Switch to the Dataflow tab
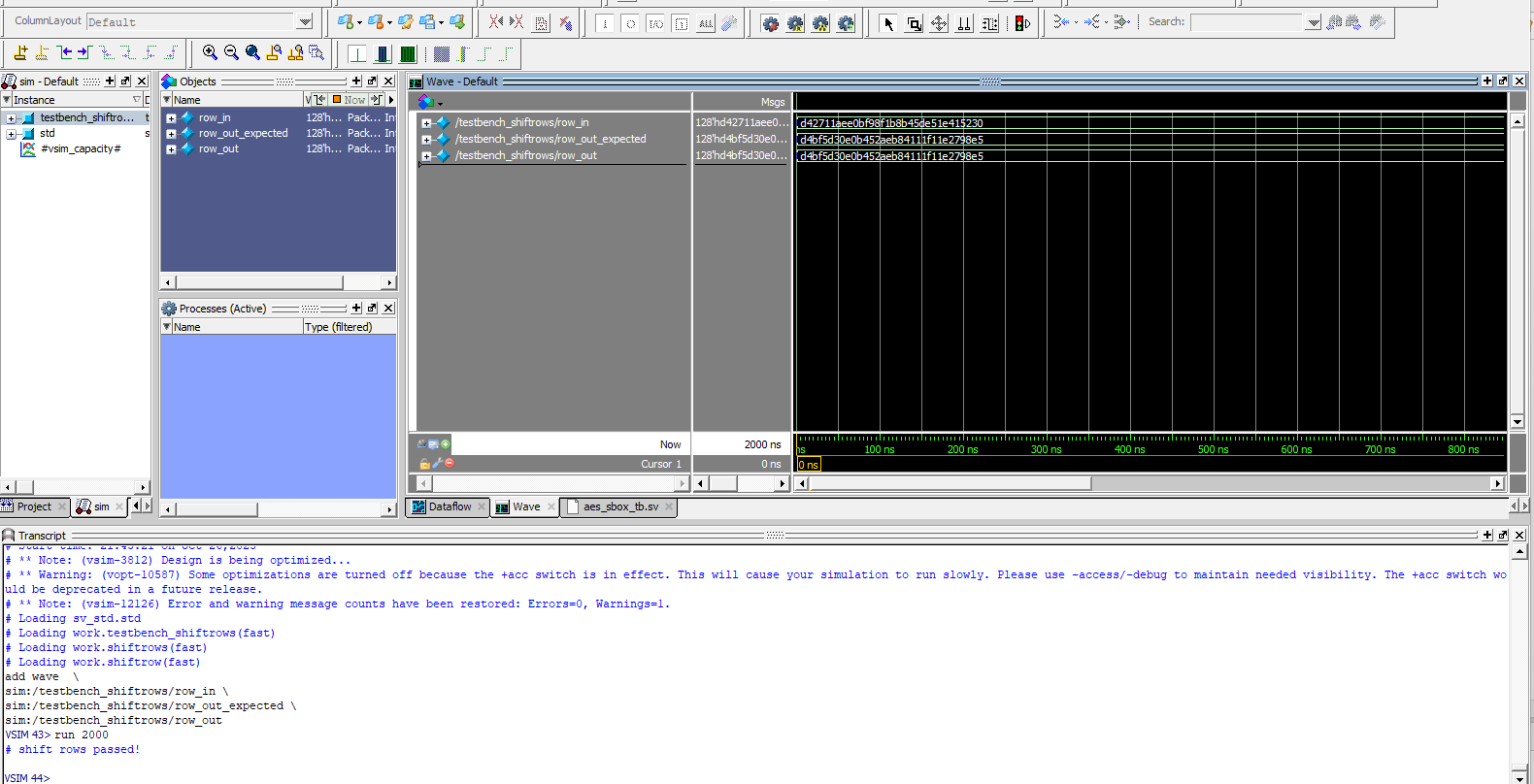This screenshot has width=1534, height=784. [x=449, y=506]
